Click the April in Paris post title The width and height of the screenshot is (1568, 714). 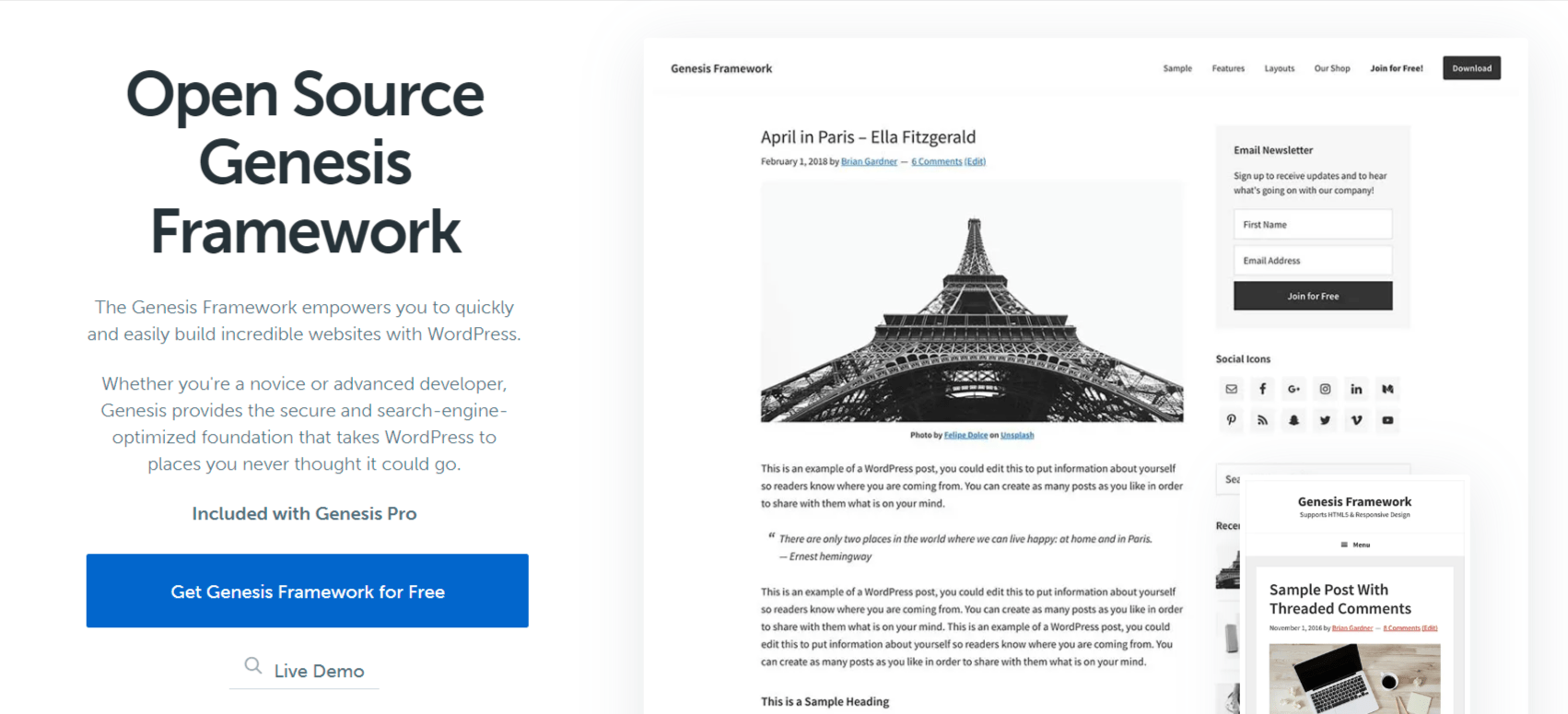pyautogui.click(x=868, y=137)
